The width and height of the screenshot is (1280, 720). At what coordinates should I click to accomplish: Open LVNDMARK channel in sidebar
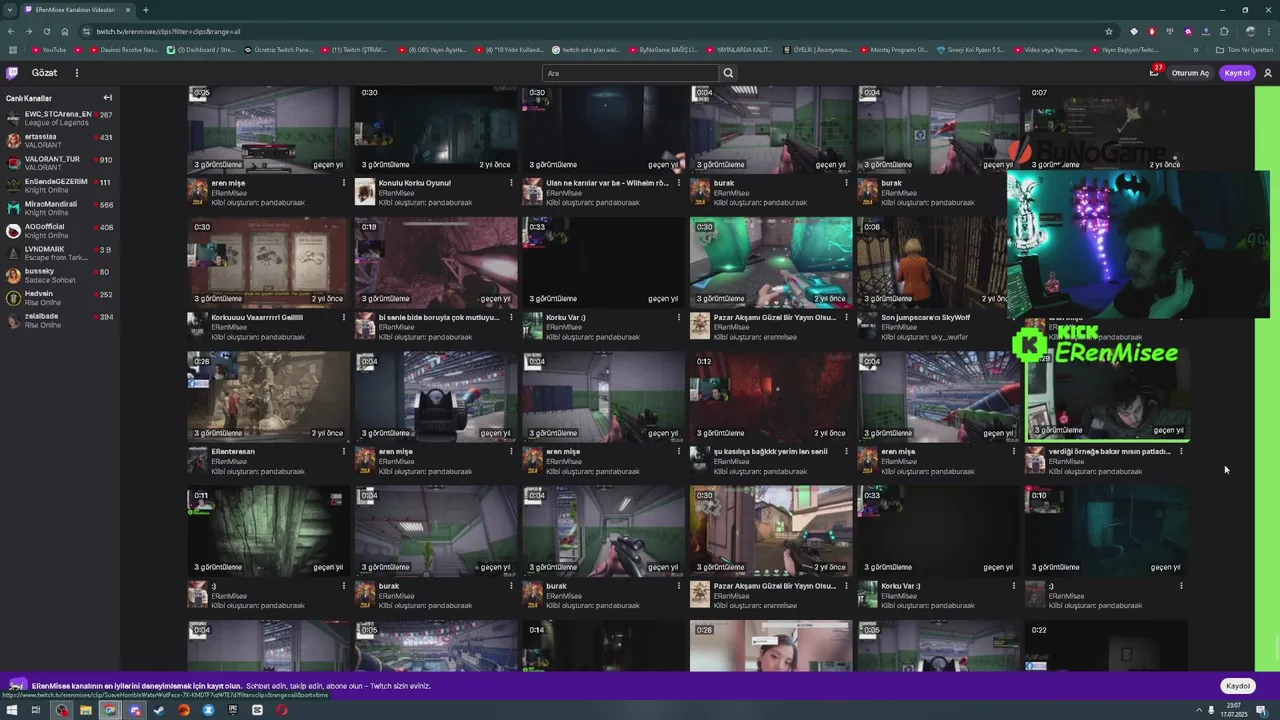[59, 253]
